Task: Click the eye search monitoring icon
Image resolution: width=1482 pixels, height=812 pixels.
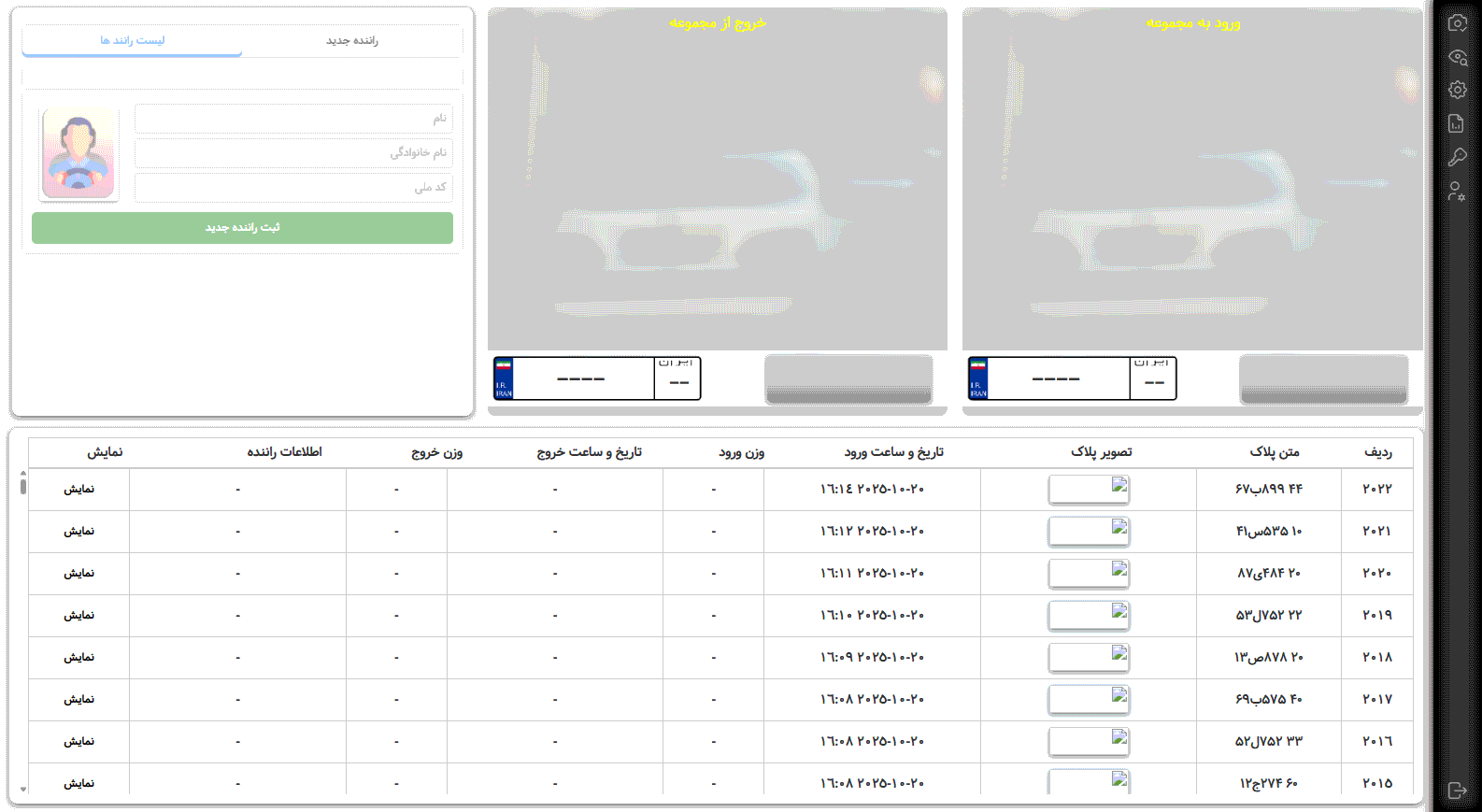Action: click(x=1457, y=57)
